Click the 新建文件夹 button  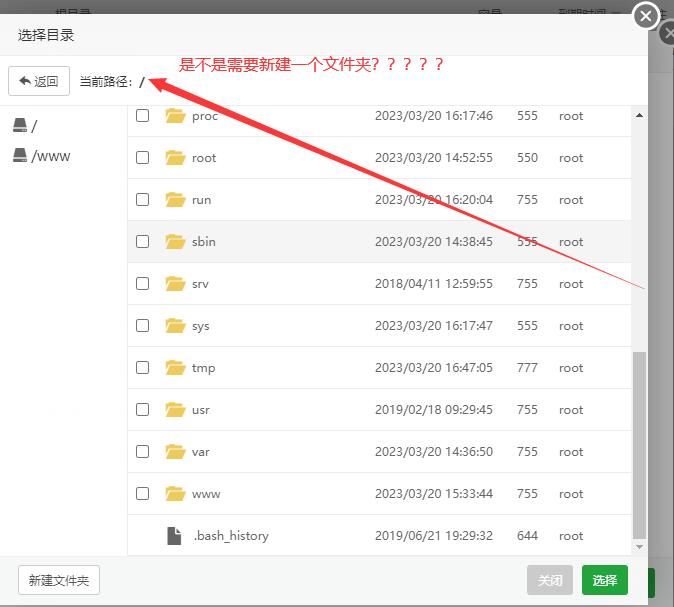[x=59, y=580]
